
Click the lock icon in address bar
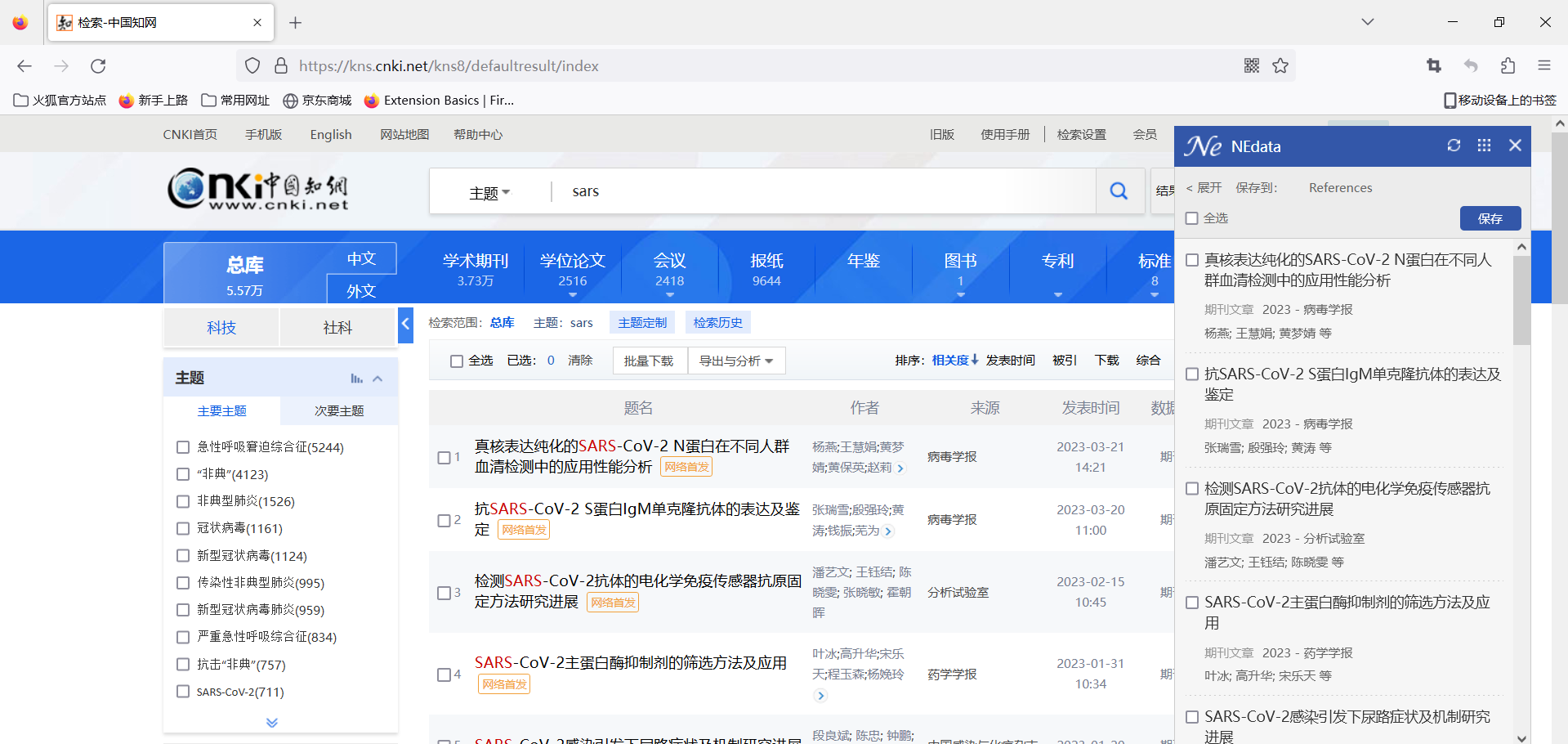click(280, 65)
